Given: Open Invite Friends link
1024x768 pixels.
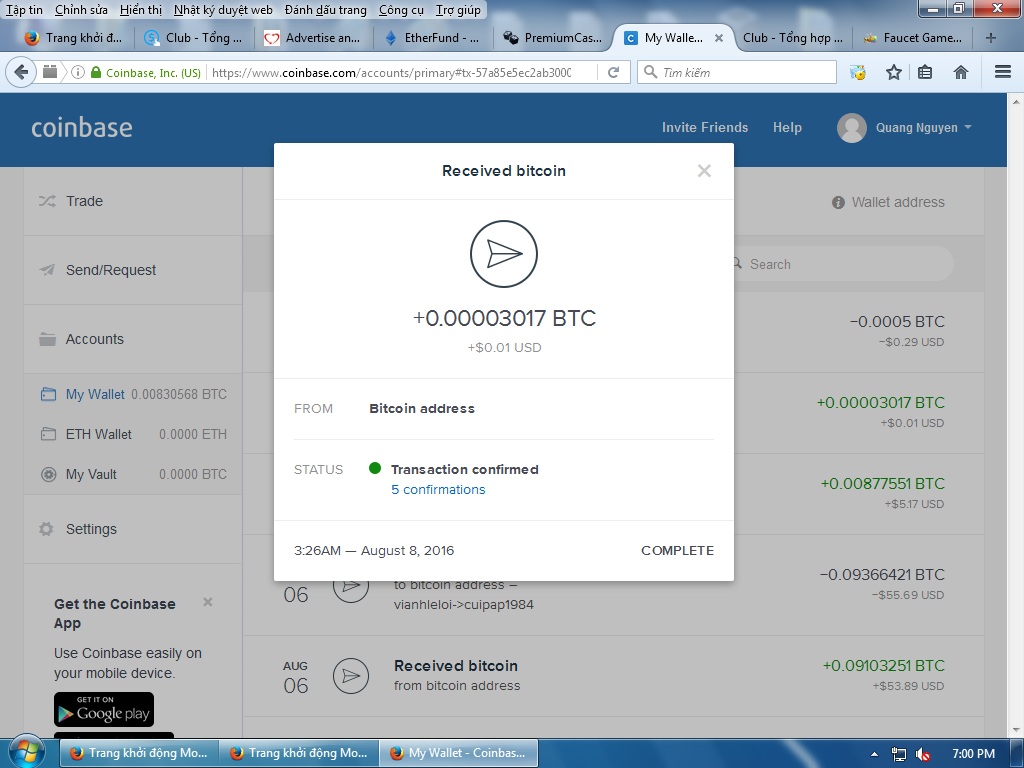Looking at the screenshot, I should click(x=705, y=127).
